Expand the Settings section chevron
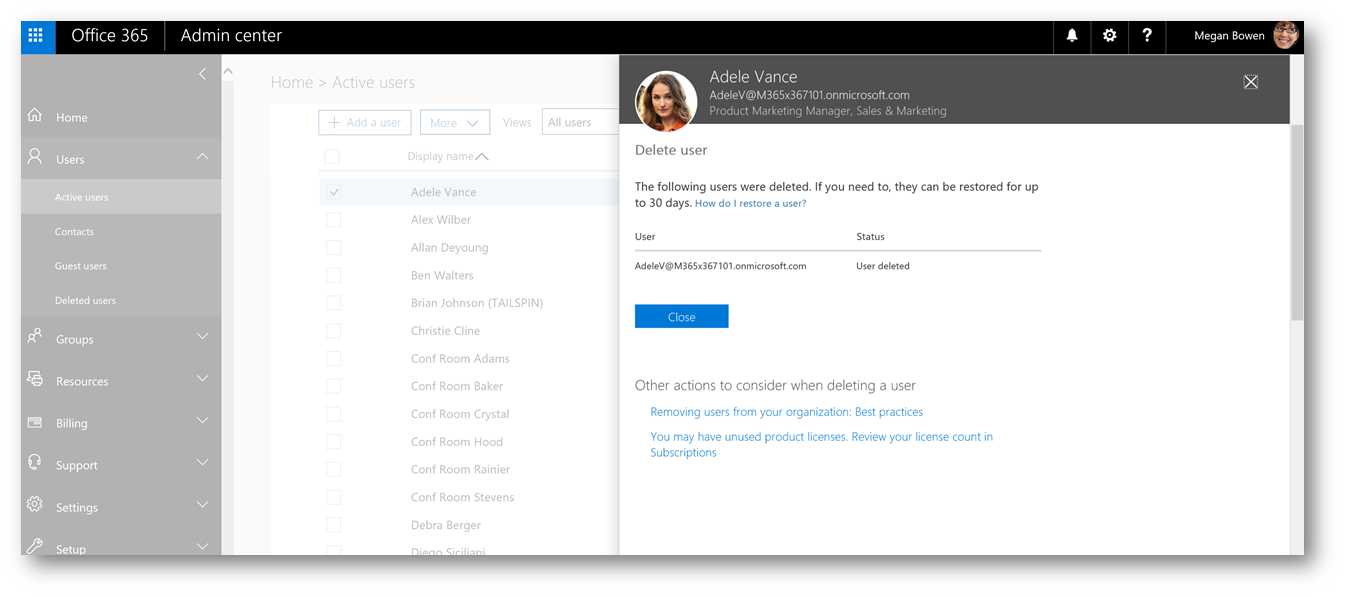Viewport: 1346px width, 597px height. click(x=202, y=505)
